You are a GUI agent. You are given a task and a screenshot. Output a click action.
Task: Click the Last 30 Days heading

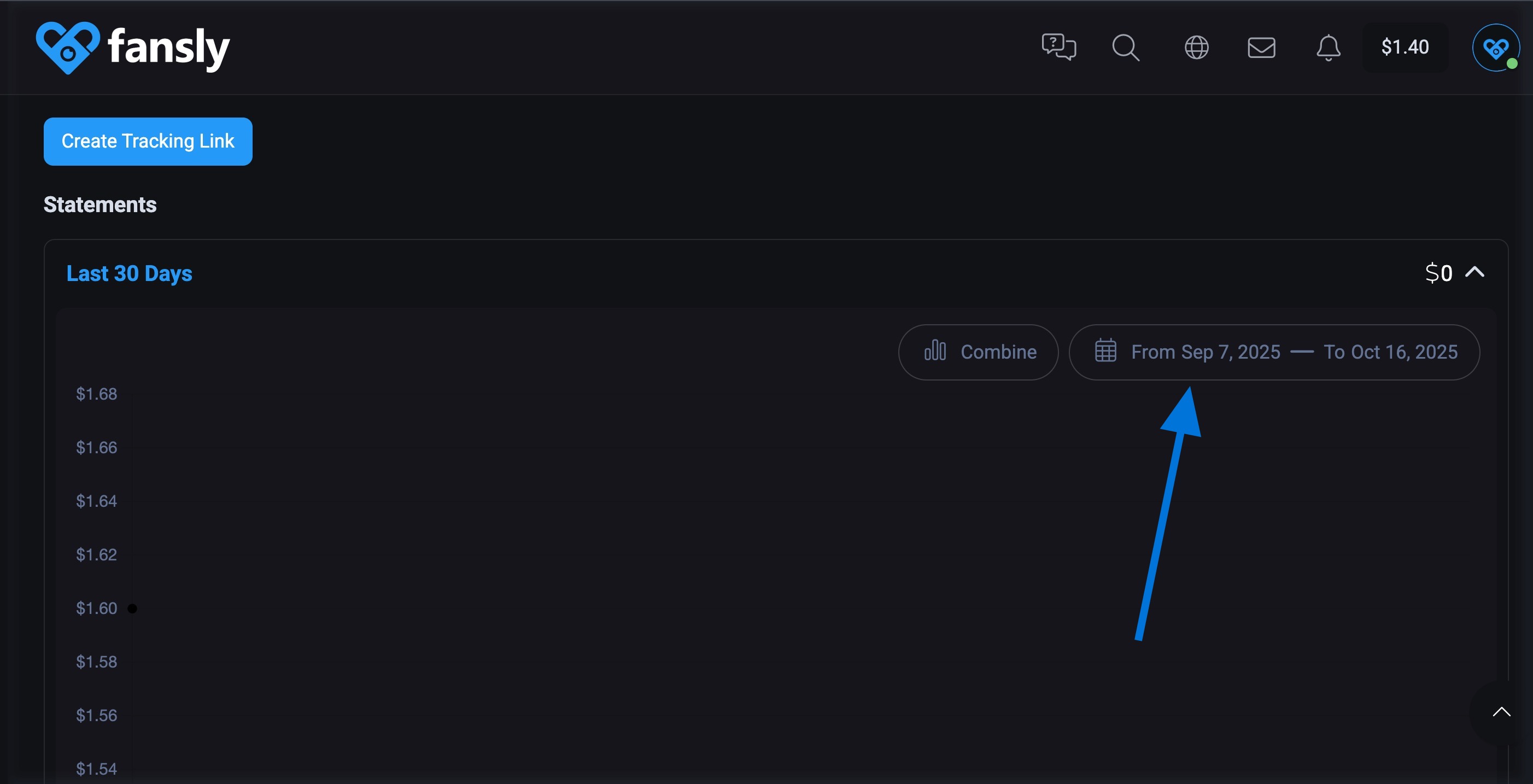pos(129,273)
